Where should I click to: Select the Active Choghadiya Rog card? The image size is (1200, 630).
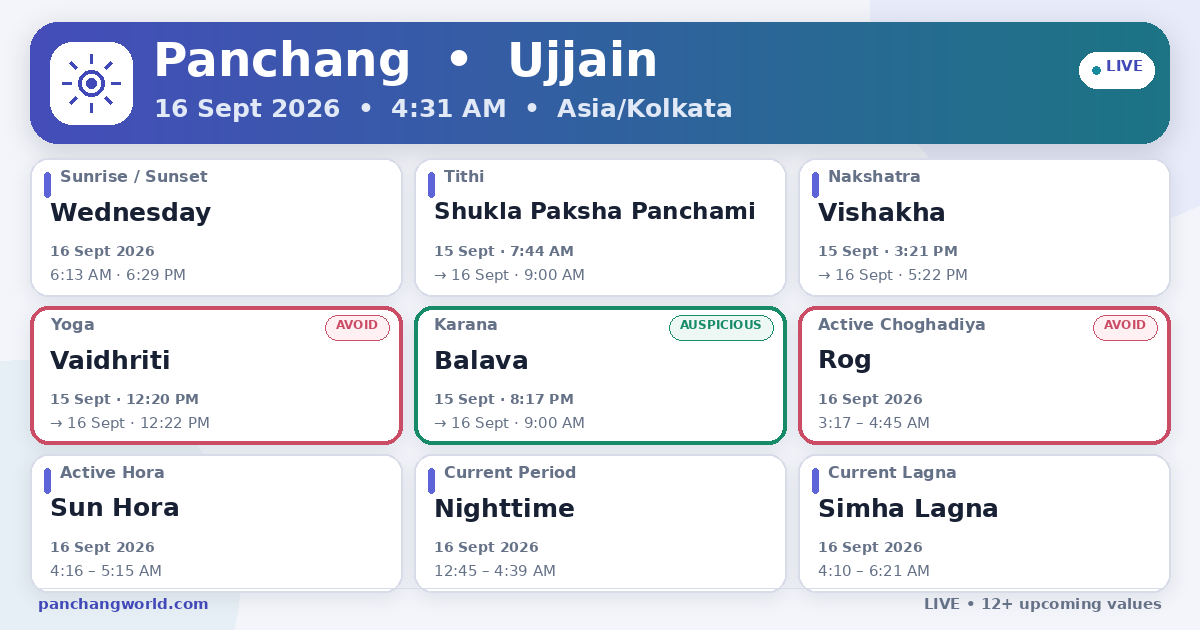pyautogui.click(x=984, y=375)
